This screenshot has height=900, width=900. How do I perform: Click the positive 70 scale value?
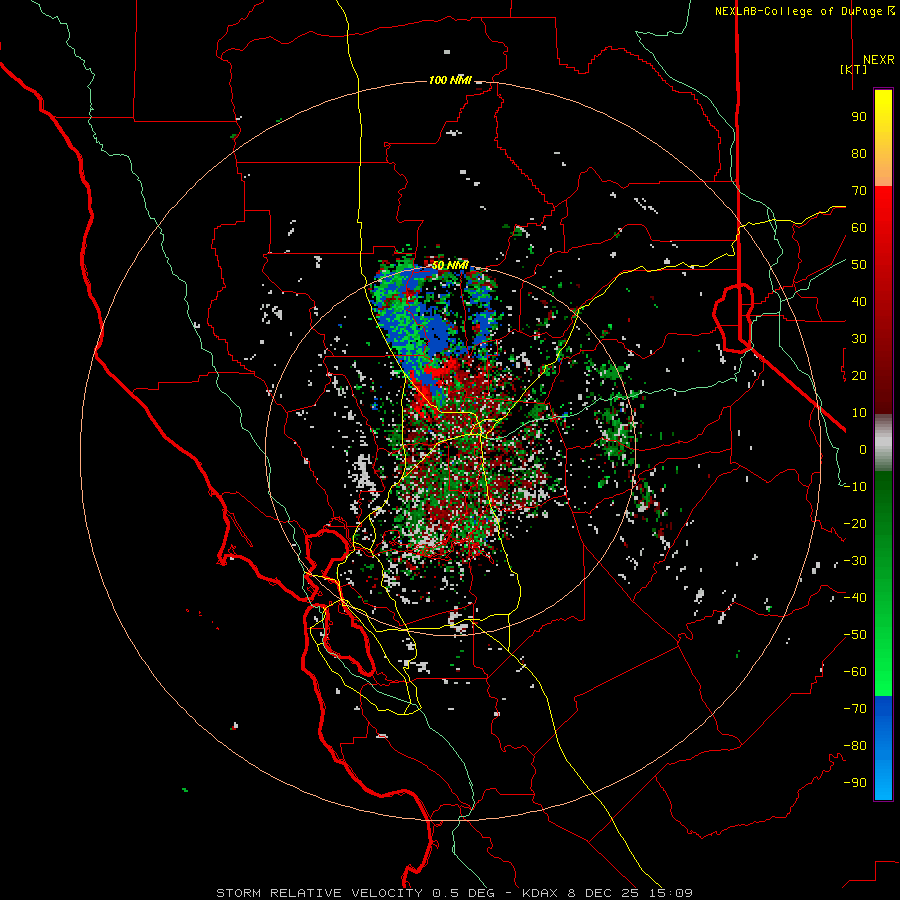[859, 191]
